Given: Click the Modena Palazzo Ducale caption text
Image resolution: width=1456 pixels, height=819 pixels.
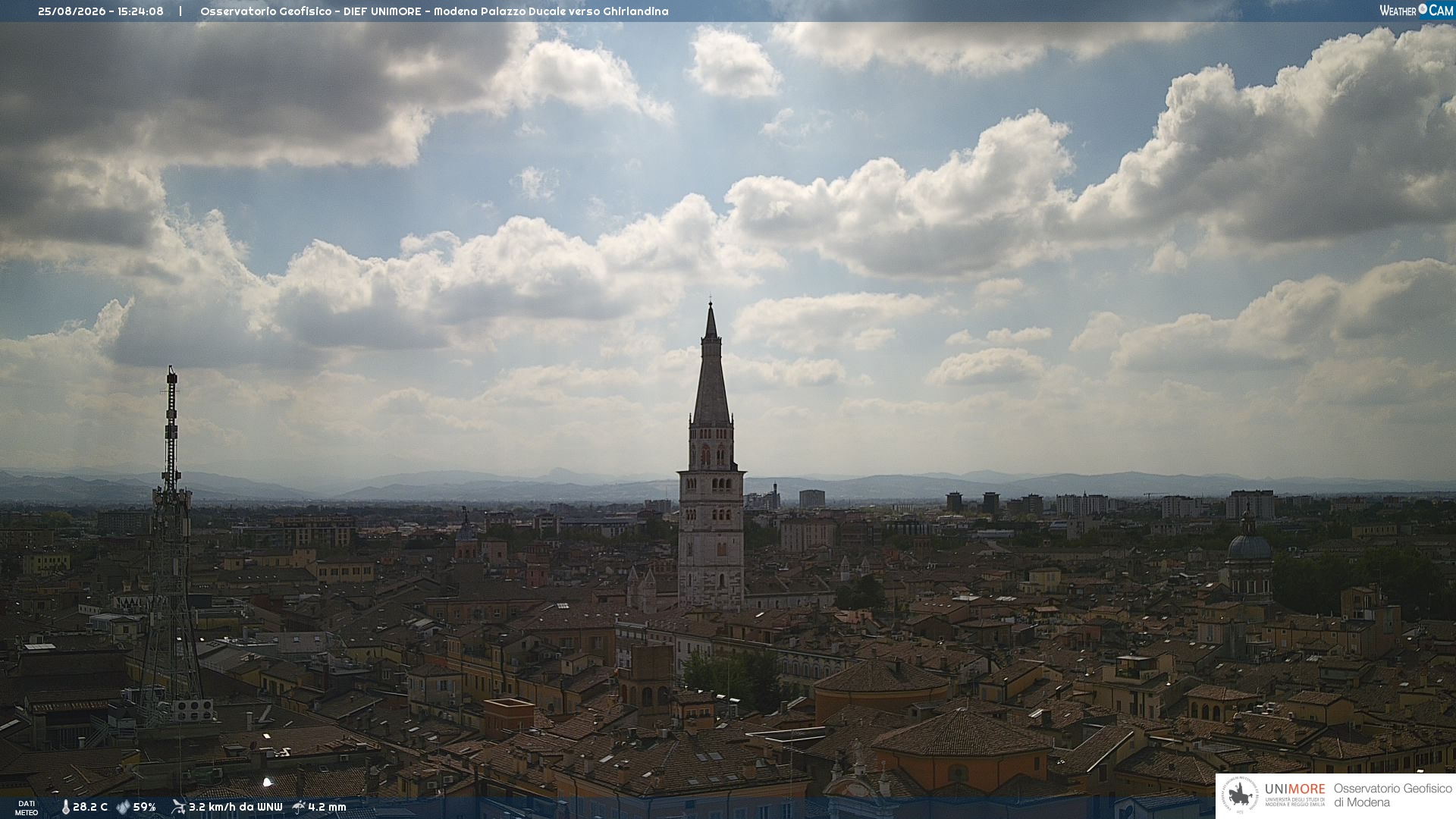Looking at the screenshot, I should point(551,11).
